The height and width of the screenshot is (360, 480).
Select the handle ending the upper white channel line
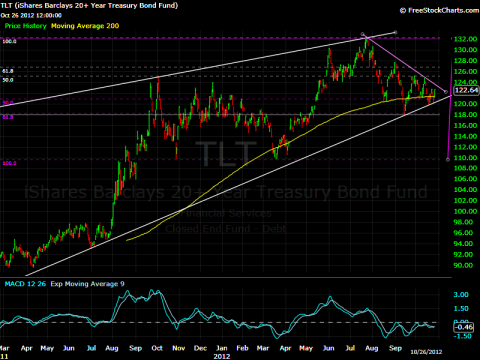pos(395,32)
